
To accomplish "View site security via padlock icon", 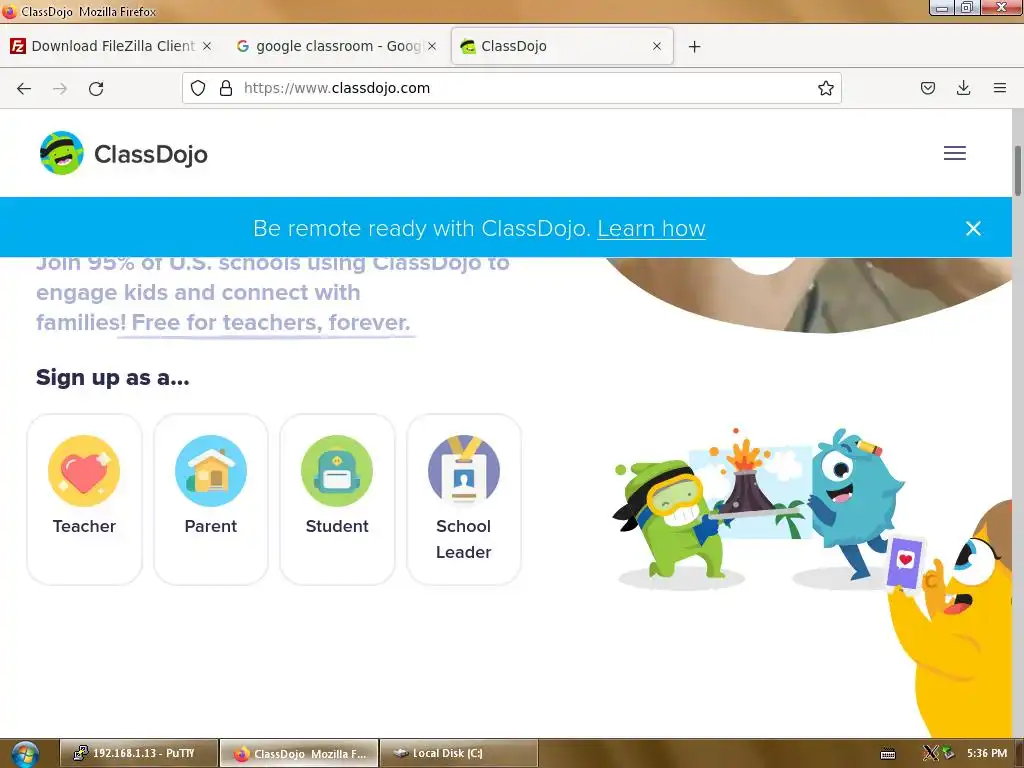I will [226, 88].
